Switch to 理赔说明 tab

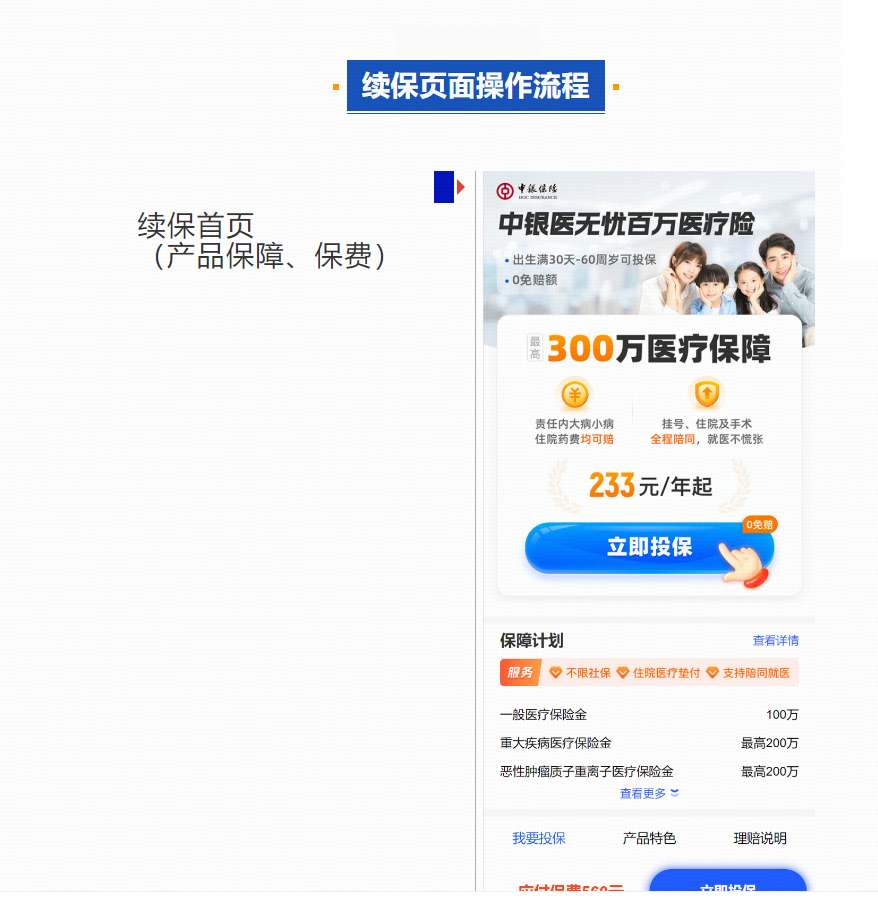(760, 838)
